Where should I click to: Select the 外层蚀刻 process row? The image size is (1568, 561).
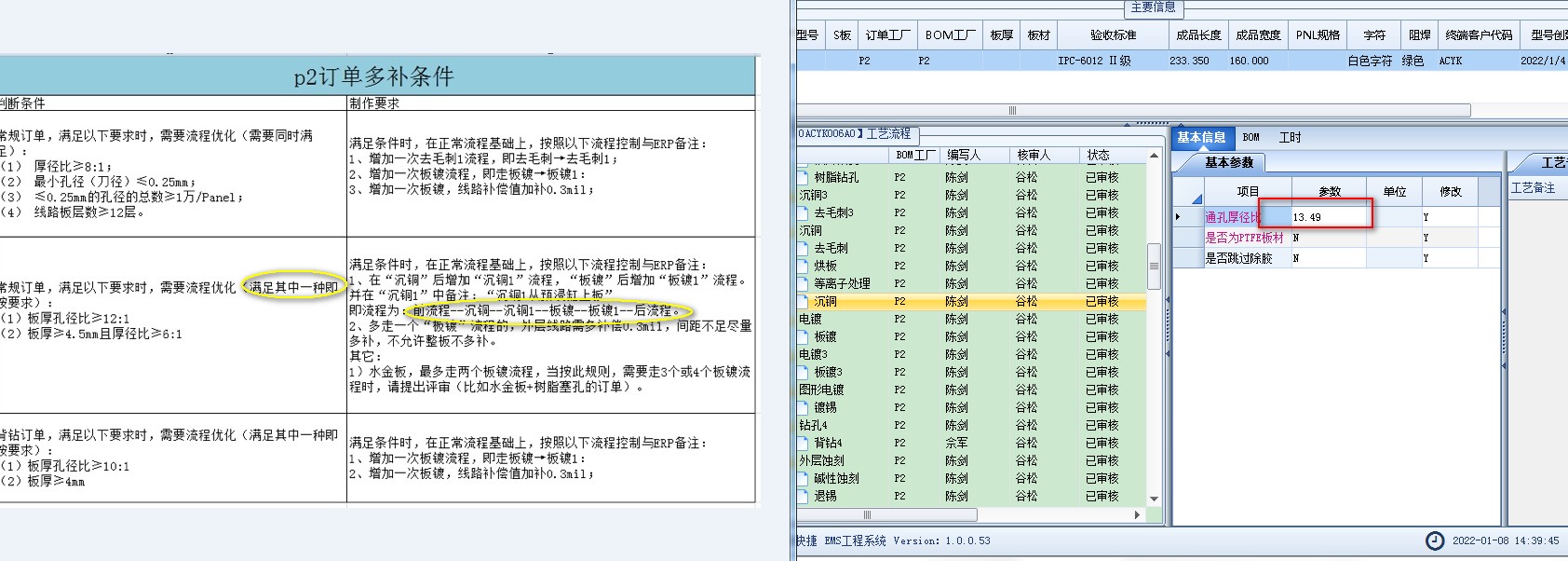point(971,460)
